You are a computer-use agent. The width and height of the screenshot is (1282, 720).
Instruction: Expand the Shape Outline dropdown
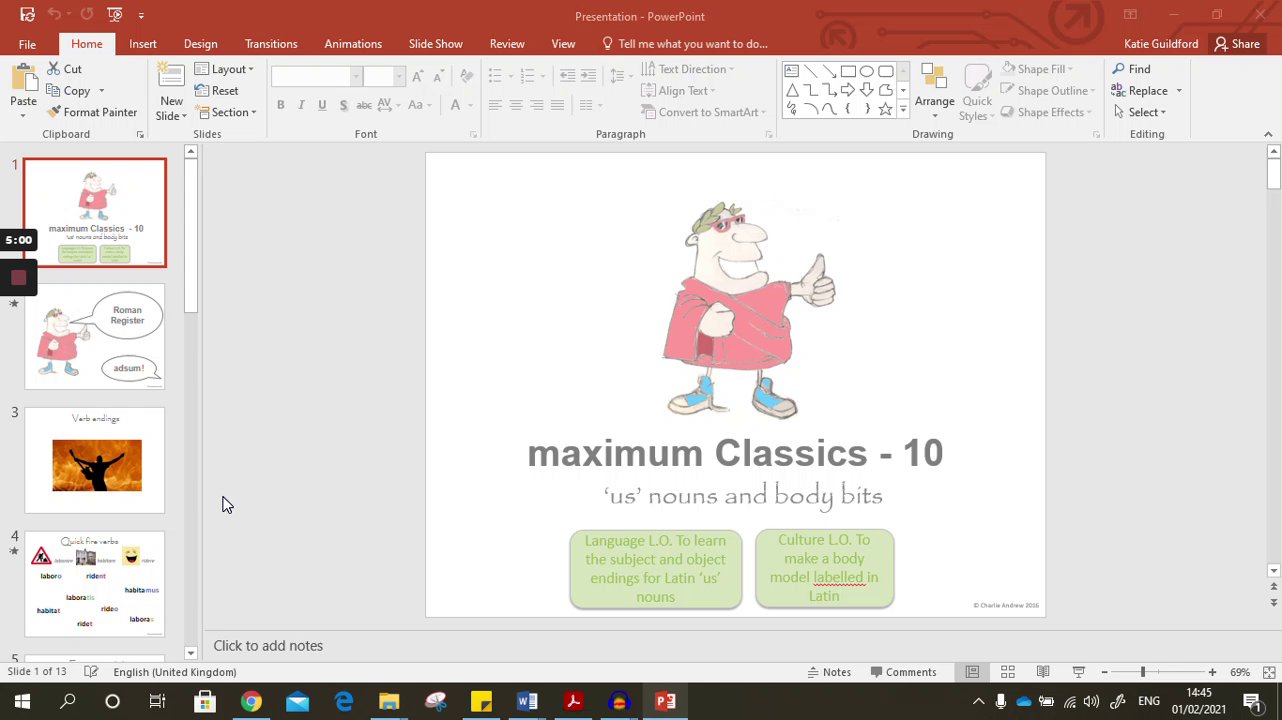[x=1048, y=91]
